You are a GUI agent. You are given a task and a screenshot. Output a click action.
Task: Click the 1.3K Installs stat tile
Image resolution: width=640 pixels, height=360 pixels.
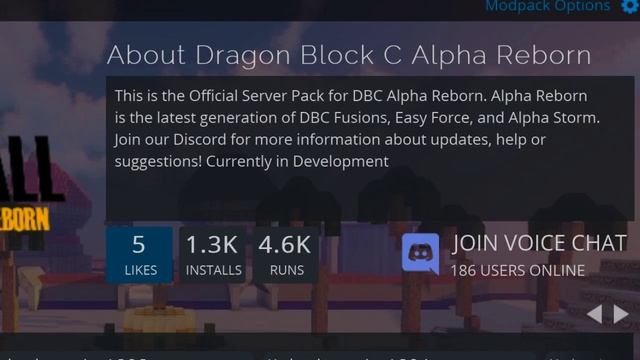(213, 255)
